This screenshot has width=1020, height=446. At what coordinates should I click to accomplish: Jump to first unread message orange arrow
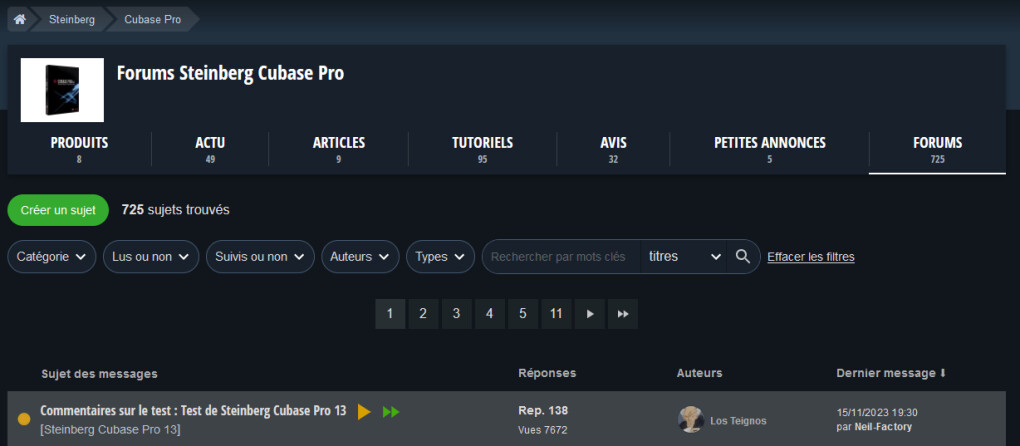point(364,412)
